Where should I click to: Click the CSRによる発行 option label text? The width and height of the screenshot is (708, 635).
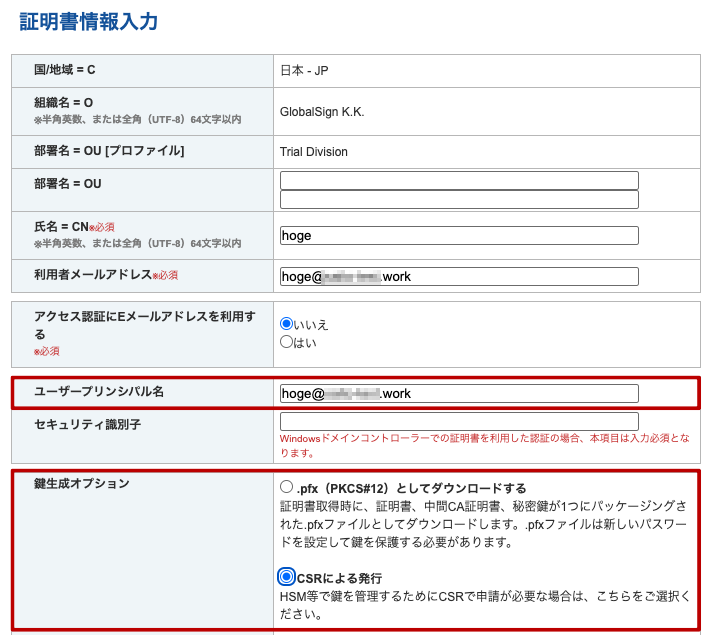coord(339,578)
